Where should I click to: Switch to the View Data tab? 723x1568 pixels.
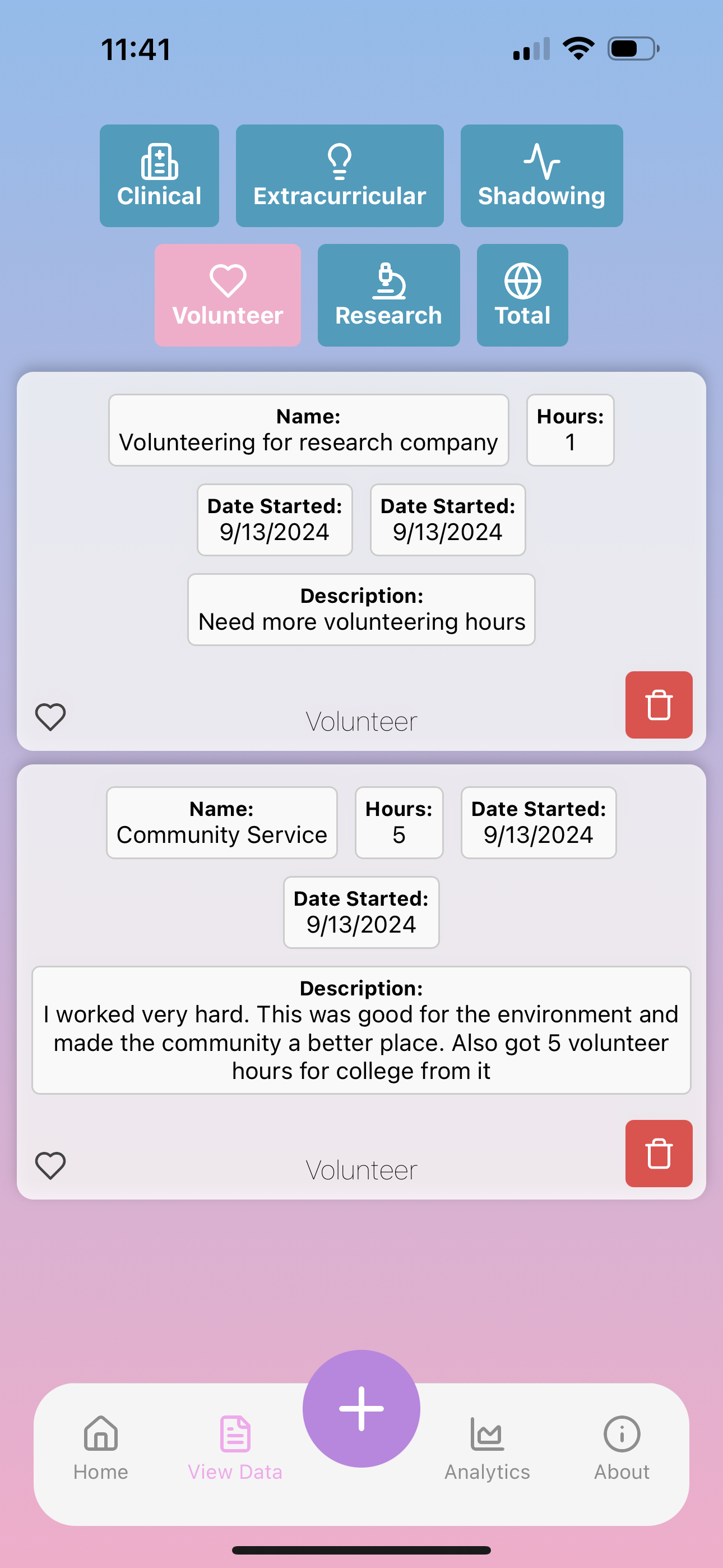[x=235, y=1449]
